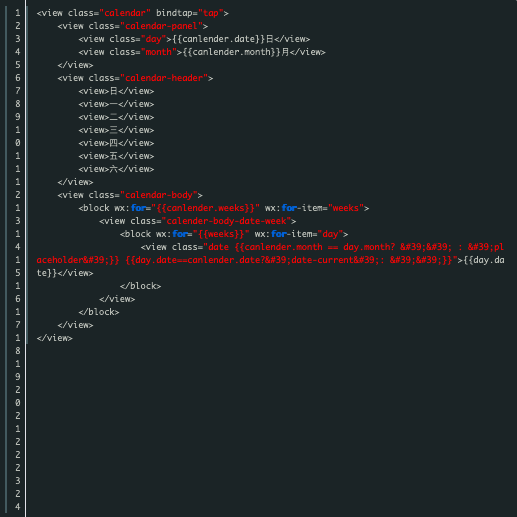517x517 pixels.
Task: Click the <view>四</view> header line
Action: coord(116,143)
